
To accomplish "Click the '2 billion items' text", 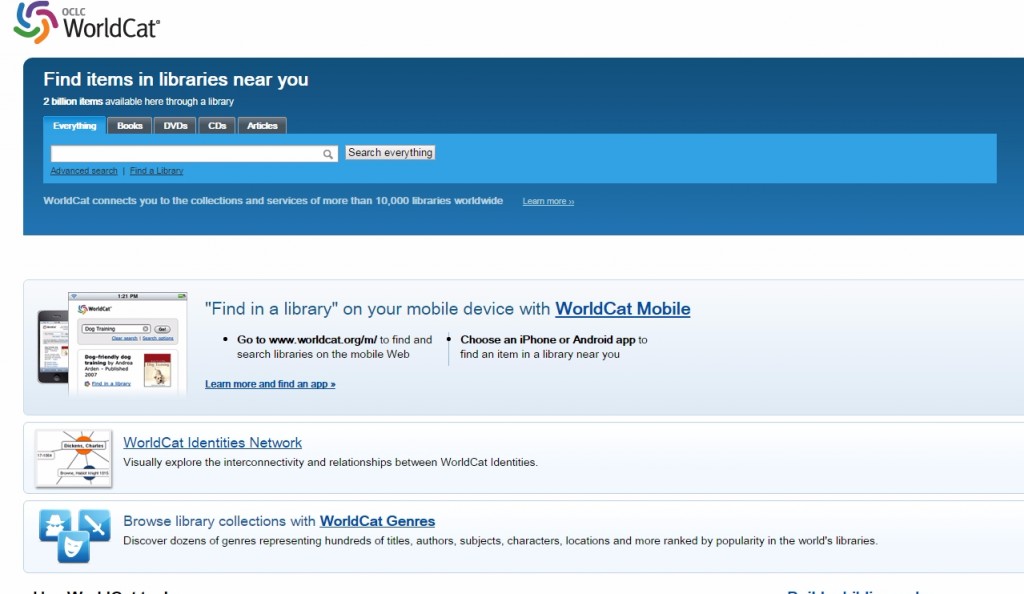I will coord(73,101).
